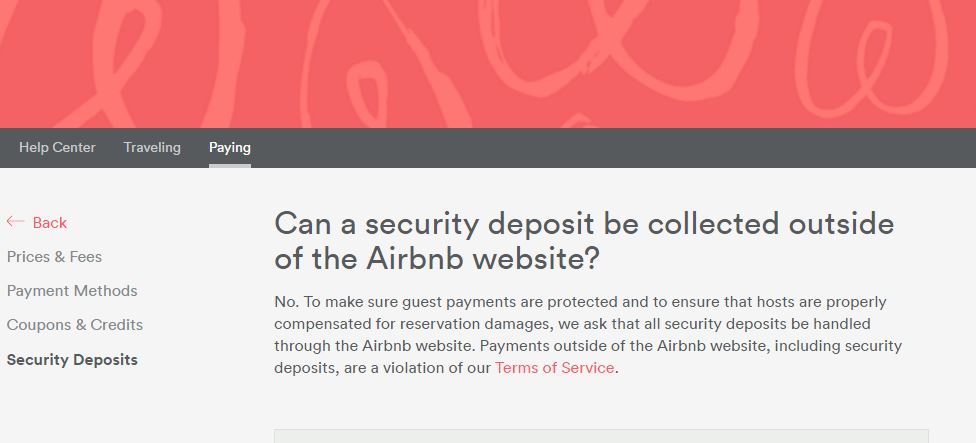The width and height of the screenshot is (976, 443).
Task: View the Coupons & Credits topic
Action: point(75,325)
